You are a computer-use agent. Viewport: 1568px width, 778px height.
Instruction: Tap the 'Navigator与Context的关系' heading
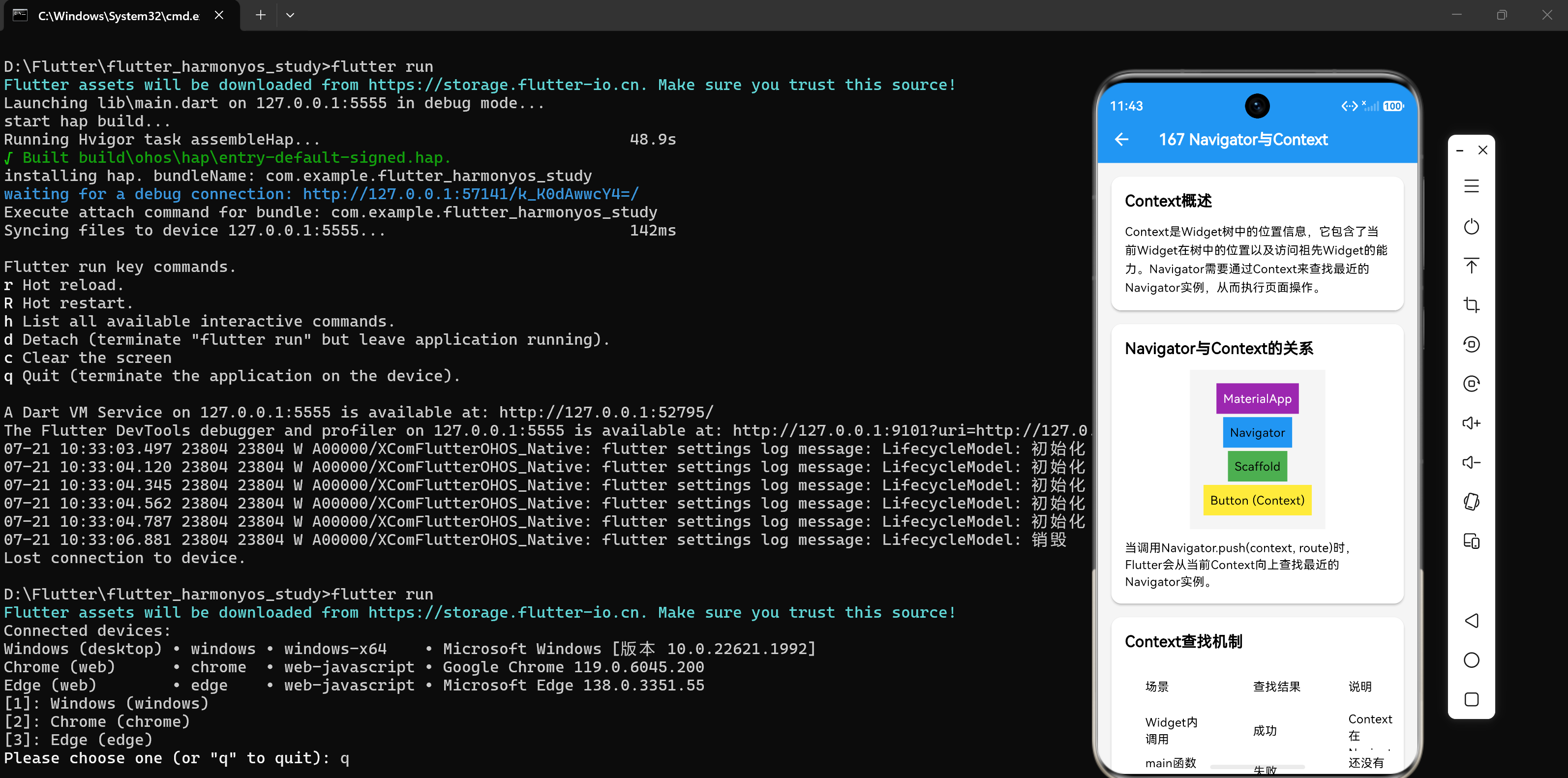[x=1219, y=348]
